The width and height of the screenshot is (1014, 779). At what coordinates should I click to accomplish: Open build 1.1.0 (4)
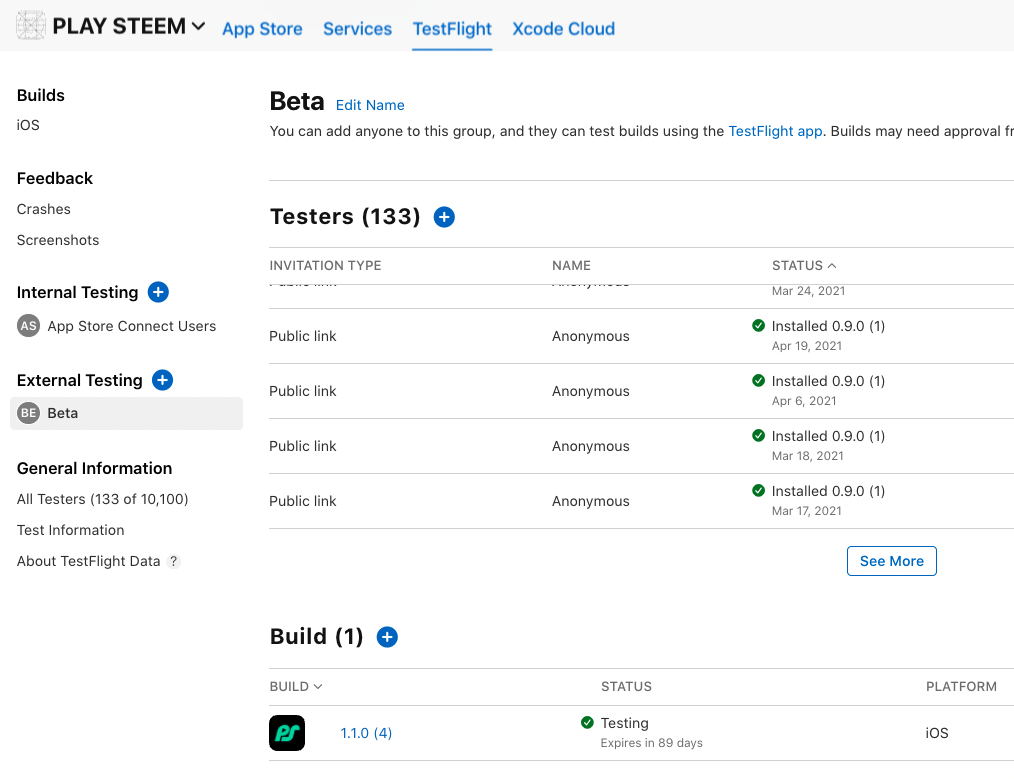coord(366,733)
